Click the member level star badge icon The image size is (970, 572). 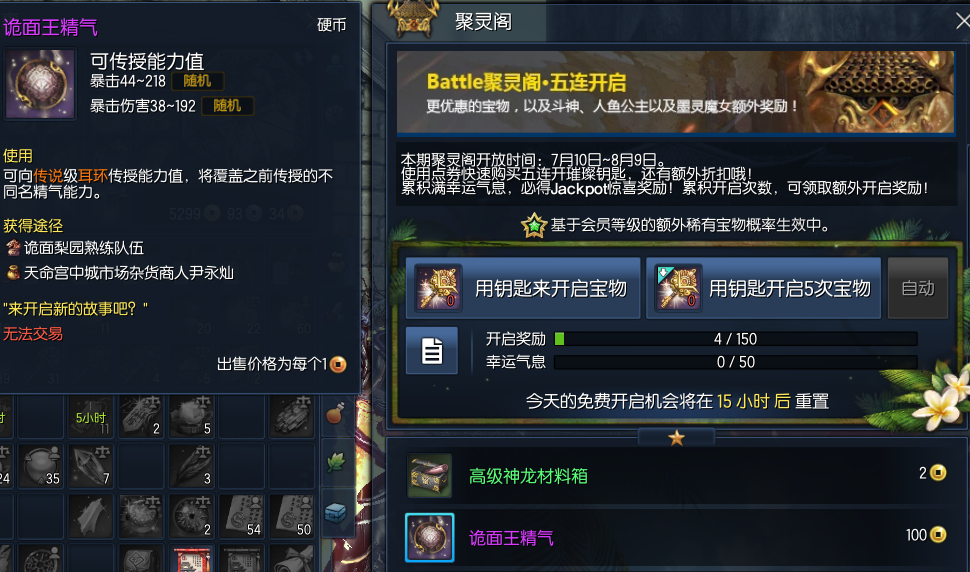534,225
